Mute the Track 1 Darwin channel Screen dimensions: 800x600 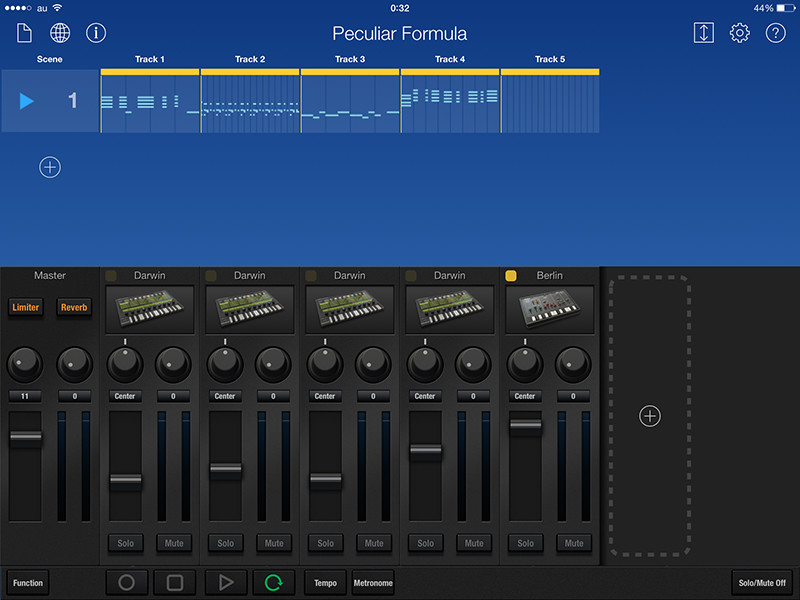pos(174,543)
